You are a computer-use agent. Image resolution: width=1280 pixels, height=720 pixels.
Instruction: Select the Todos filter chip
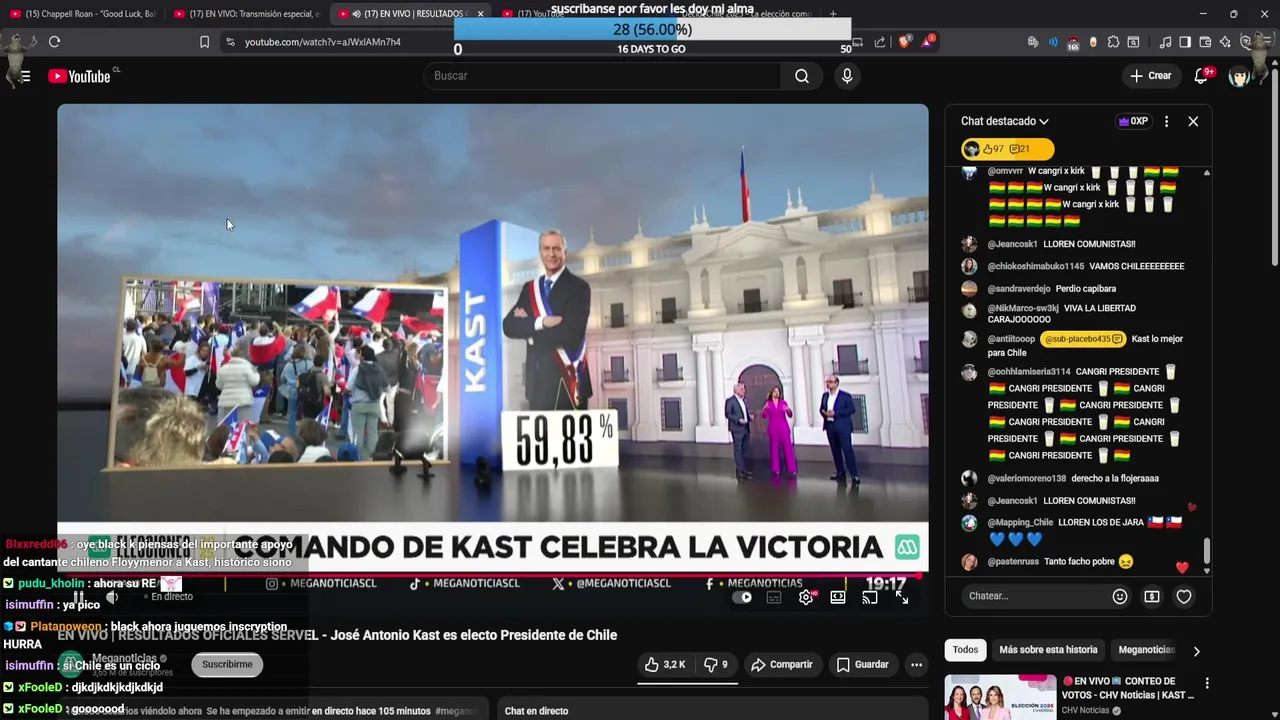pyautogui.click(x=965, y=650)
